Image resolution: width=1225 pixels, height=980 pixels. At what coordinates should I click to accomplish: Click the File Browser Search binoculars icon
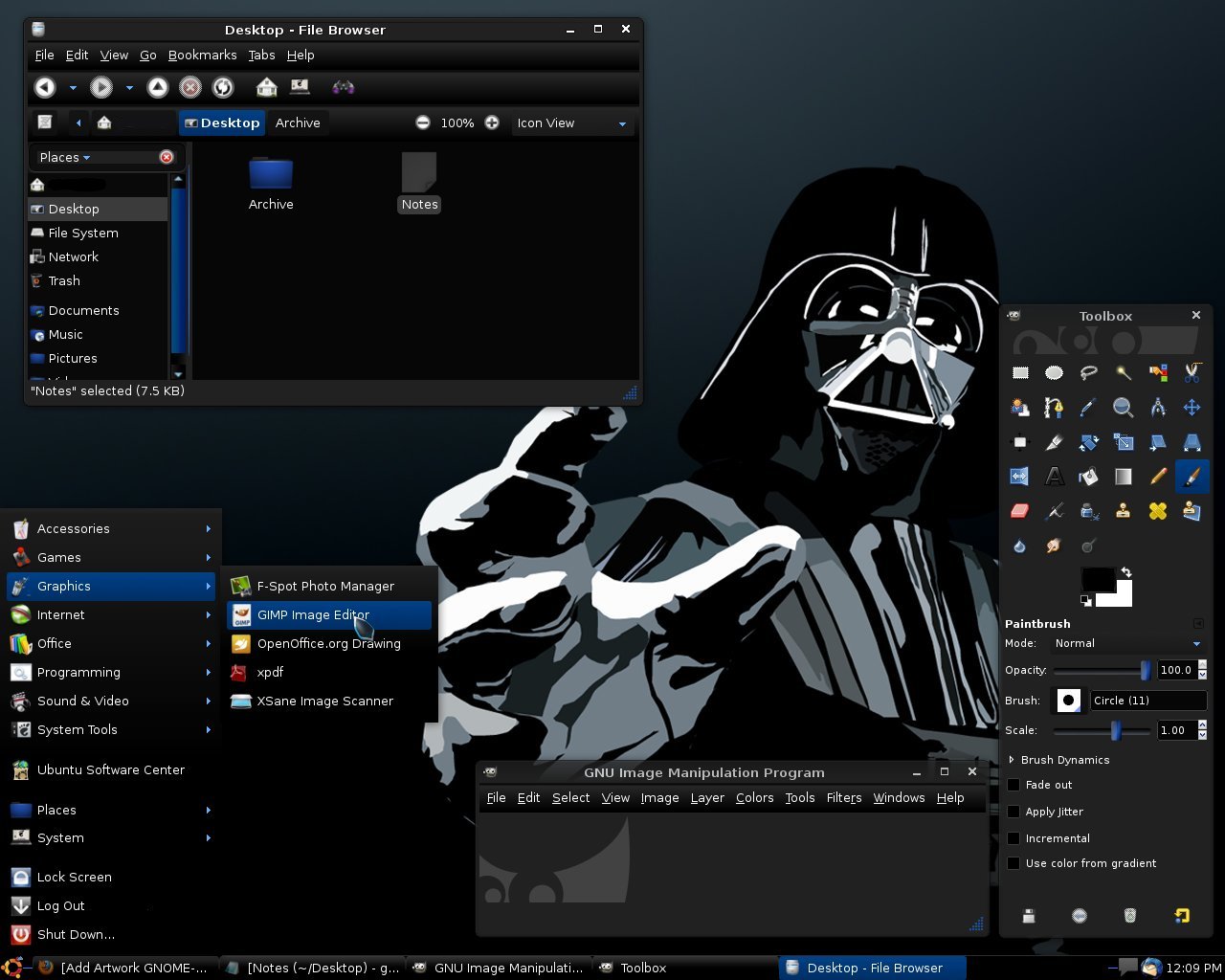pyautogui.click(x=343, y=87)
